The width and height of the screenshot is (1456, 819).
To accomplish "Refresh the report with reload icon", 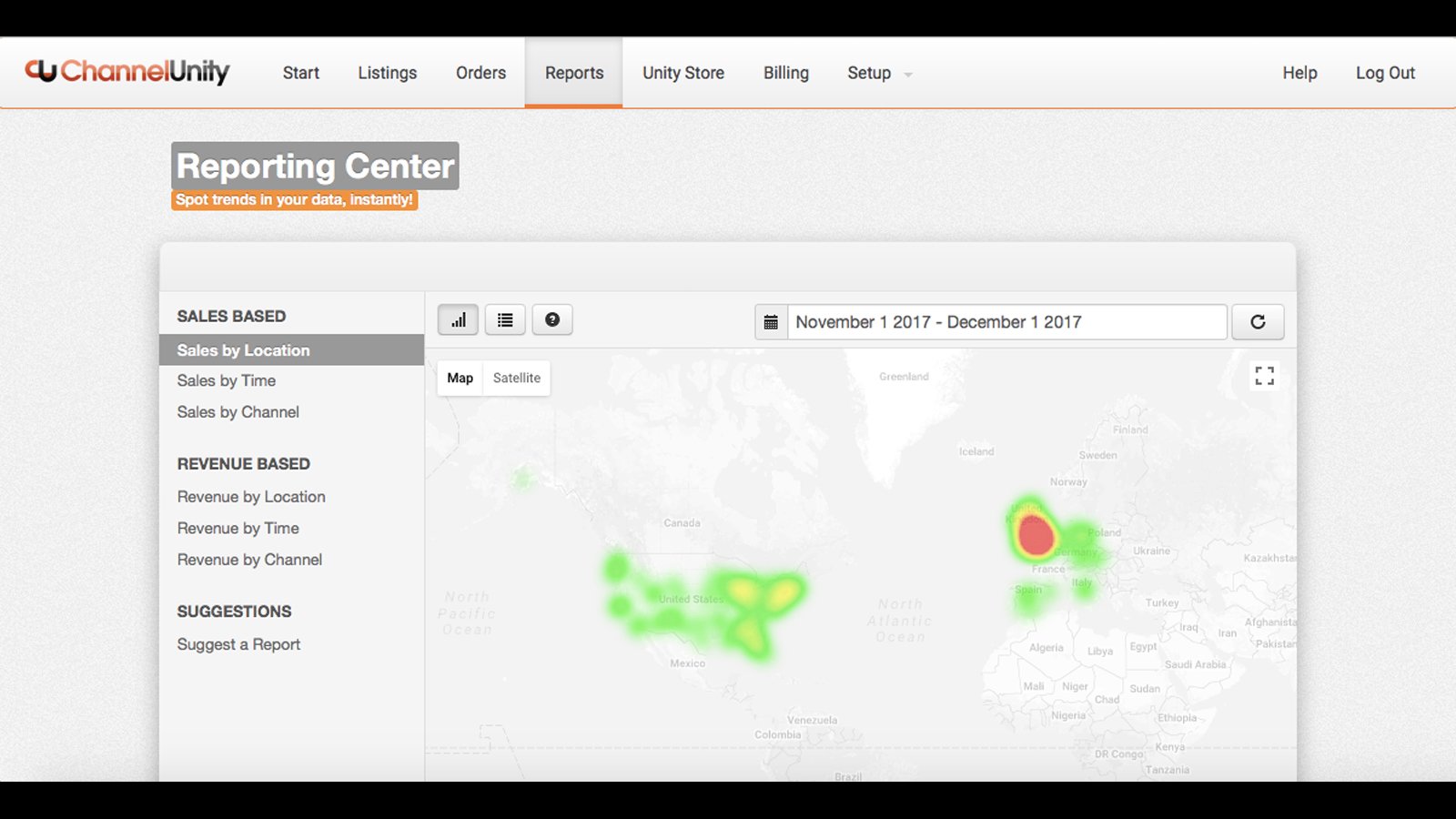I will click(x=1258, y=322).
